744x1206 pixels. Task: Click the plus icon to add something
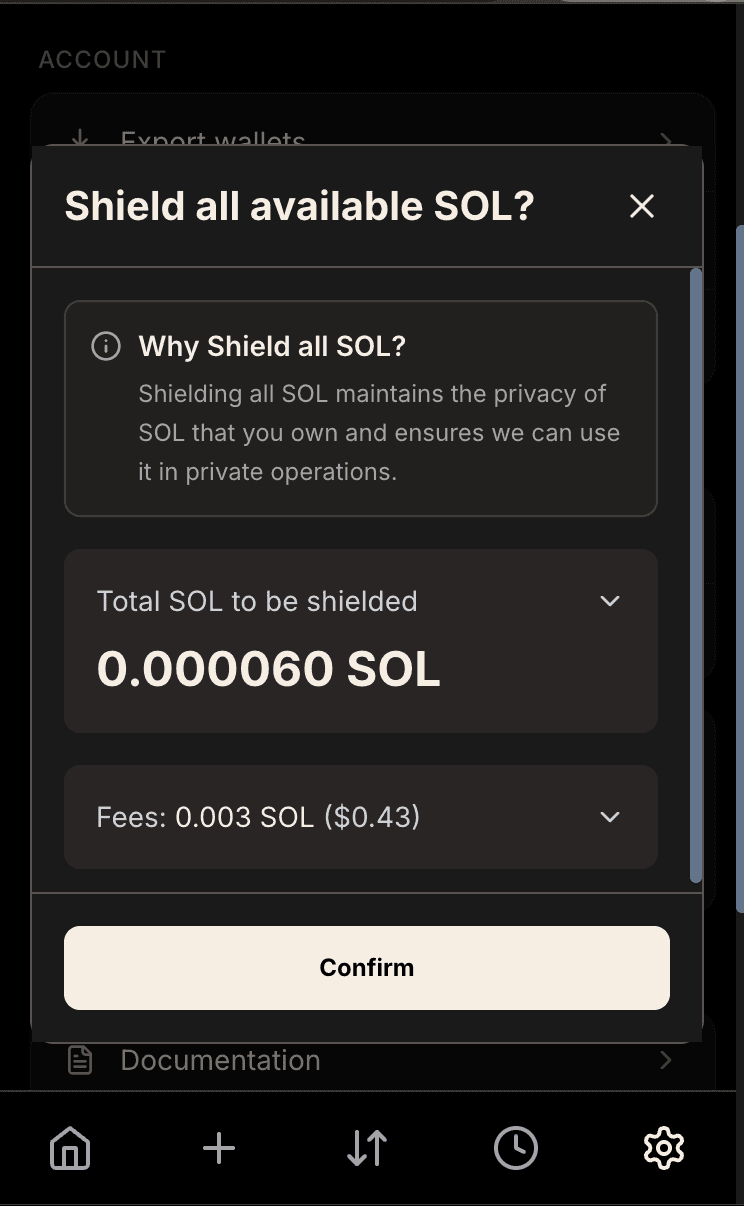pyautogui.click(x=218, y=1148)
